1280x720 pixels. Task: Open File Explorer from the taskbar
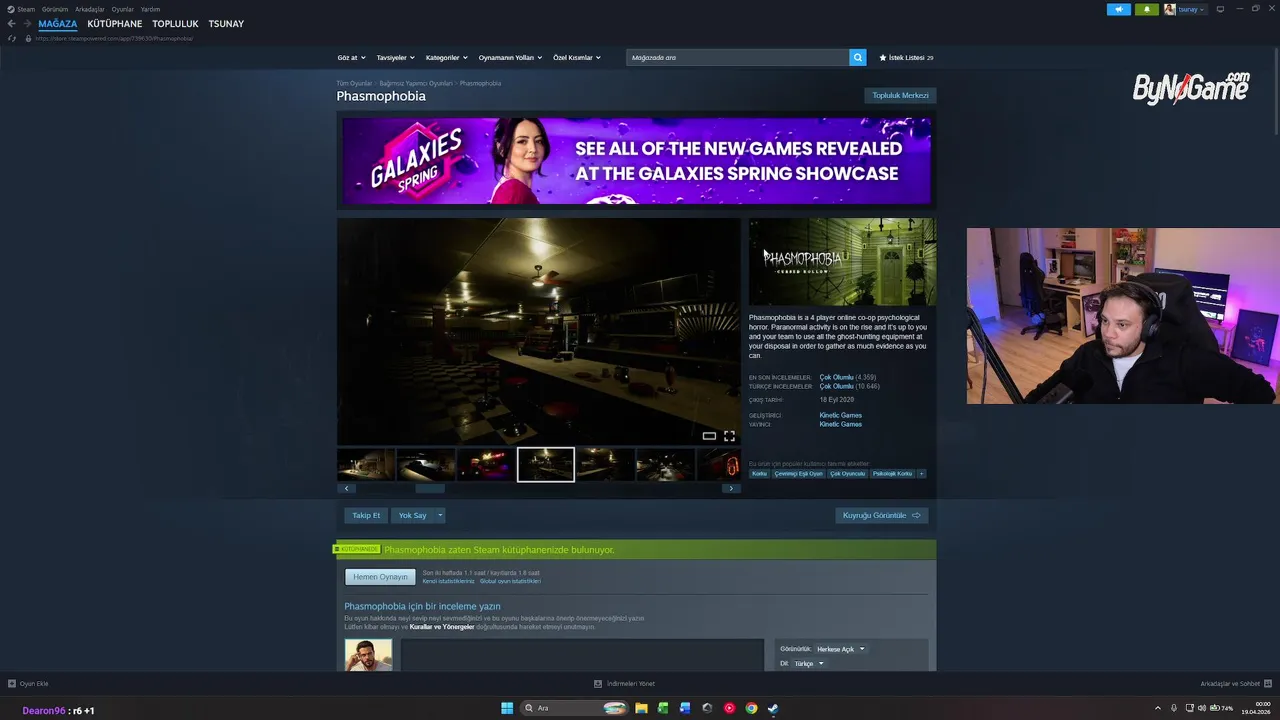(641, 708)
